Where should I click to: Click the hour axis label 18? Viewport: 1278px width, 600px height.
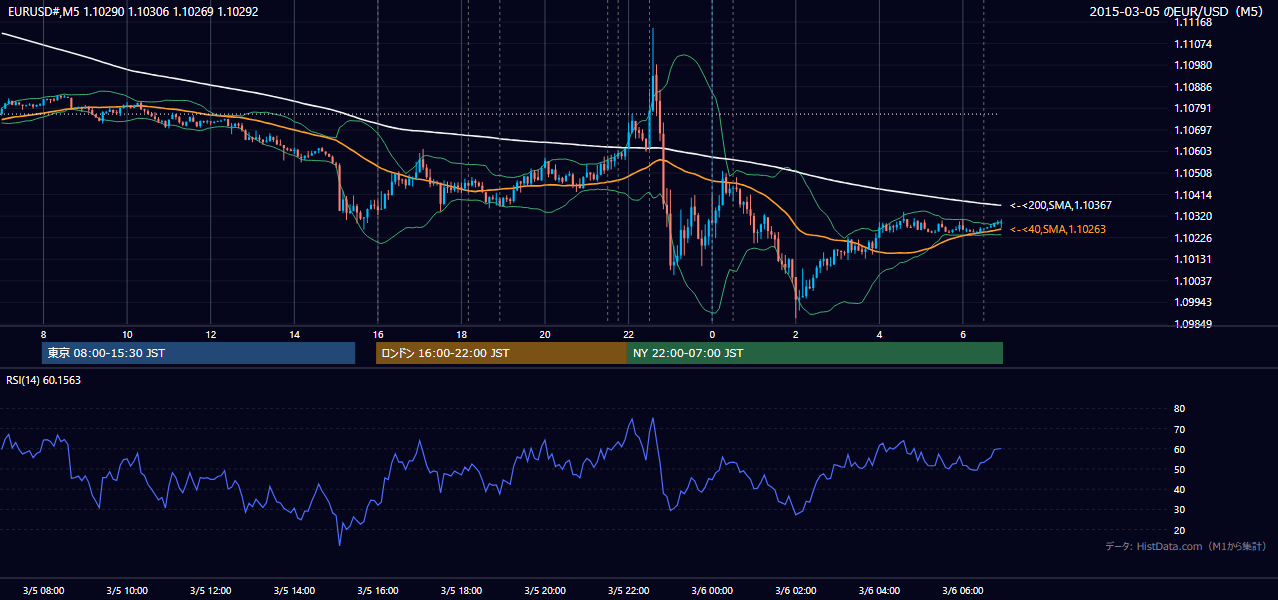(461, 334)
